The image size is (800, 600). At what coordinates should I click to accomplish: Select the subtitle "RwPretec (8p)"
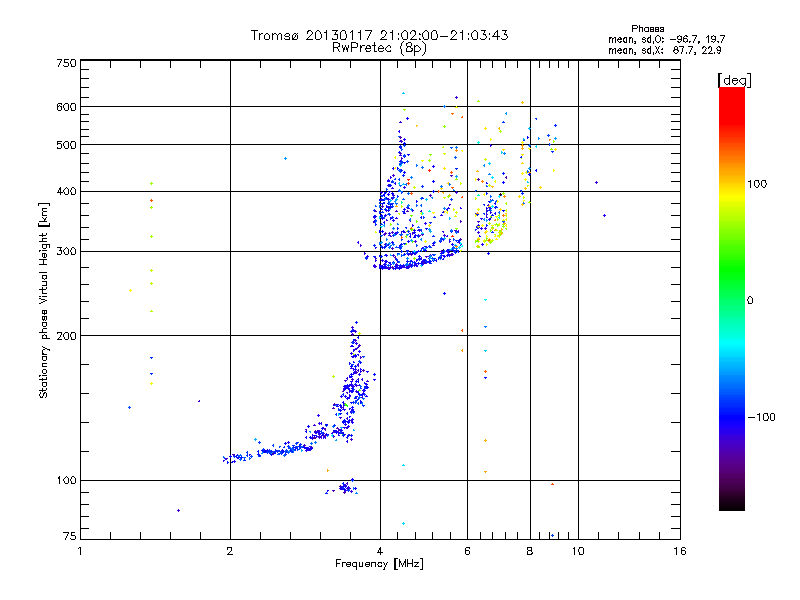point(379,48)
